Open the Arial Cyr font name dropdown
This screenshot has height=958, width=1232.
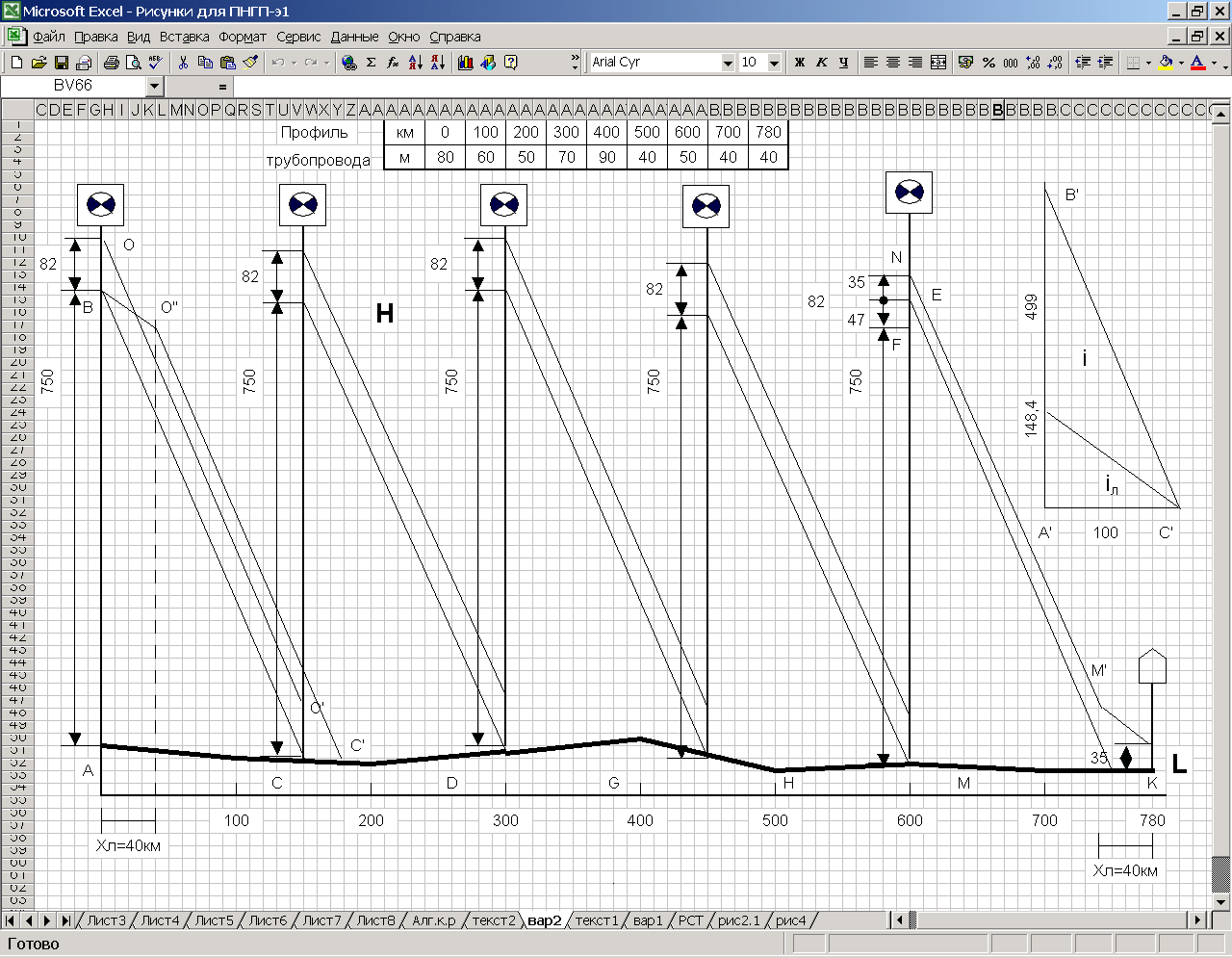(x=728, y=63)
